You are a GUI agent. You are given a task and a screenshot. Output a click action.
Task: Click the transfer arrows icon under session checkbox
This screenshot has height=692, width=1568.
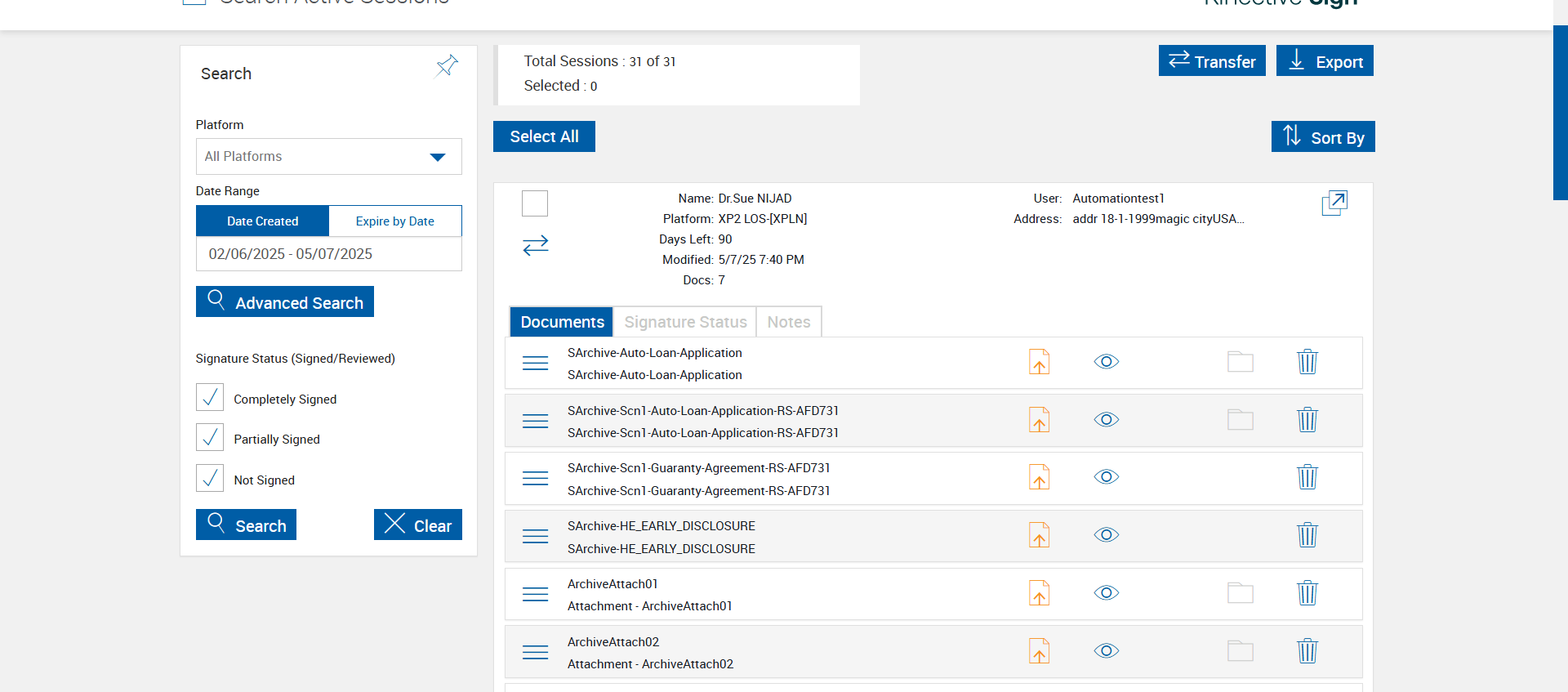coord(535,245)
